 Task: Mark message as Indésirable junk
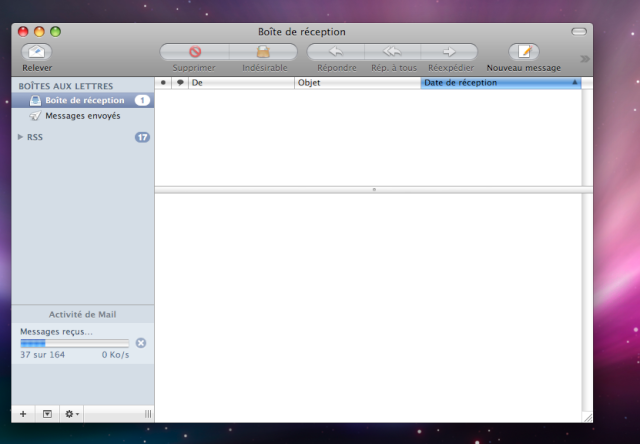click(263, 52)
